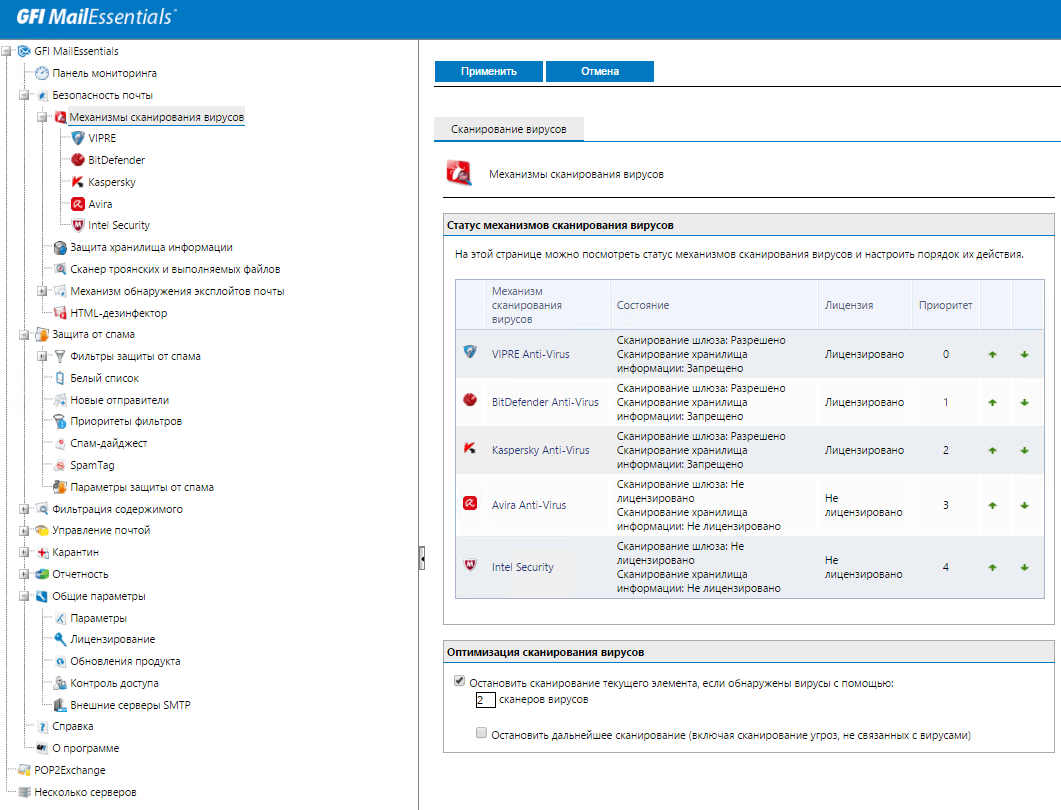Open VIPRE Anti-Virus link in table
The height and width of the screenshot is (810, 1061).
click(530, 354)
